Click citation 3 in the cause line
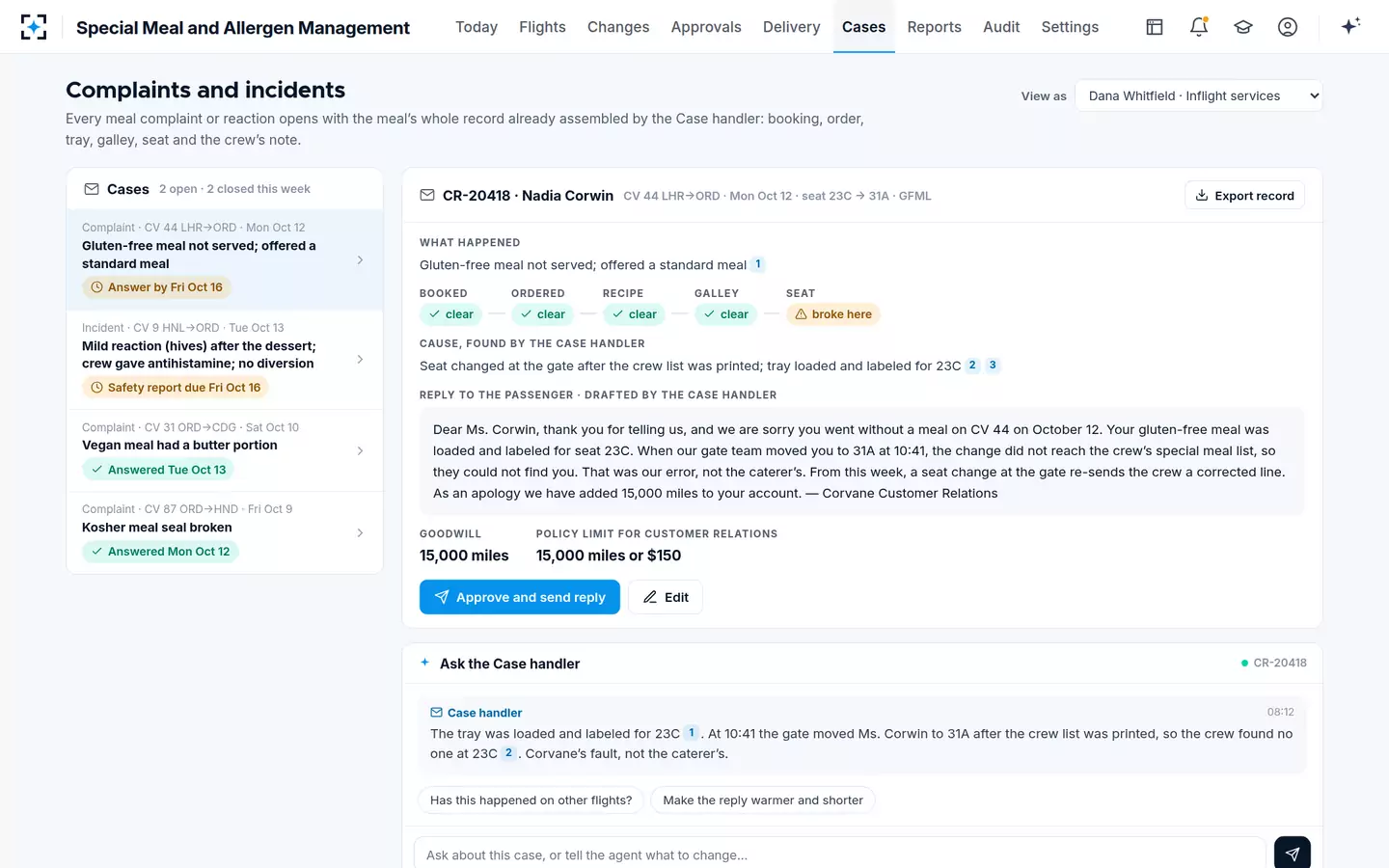This screenshot has height=868, width=1389. pos(993,366)
